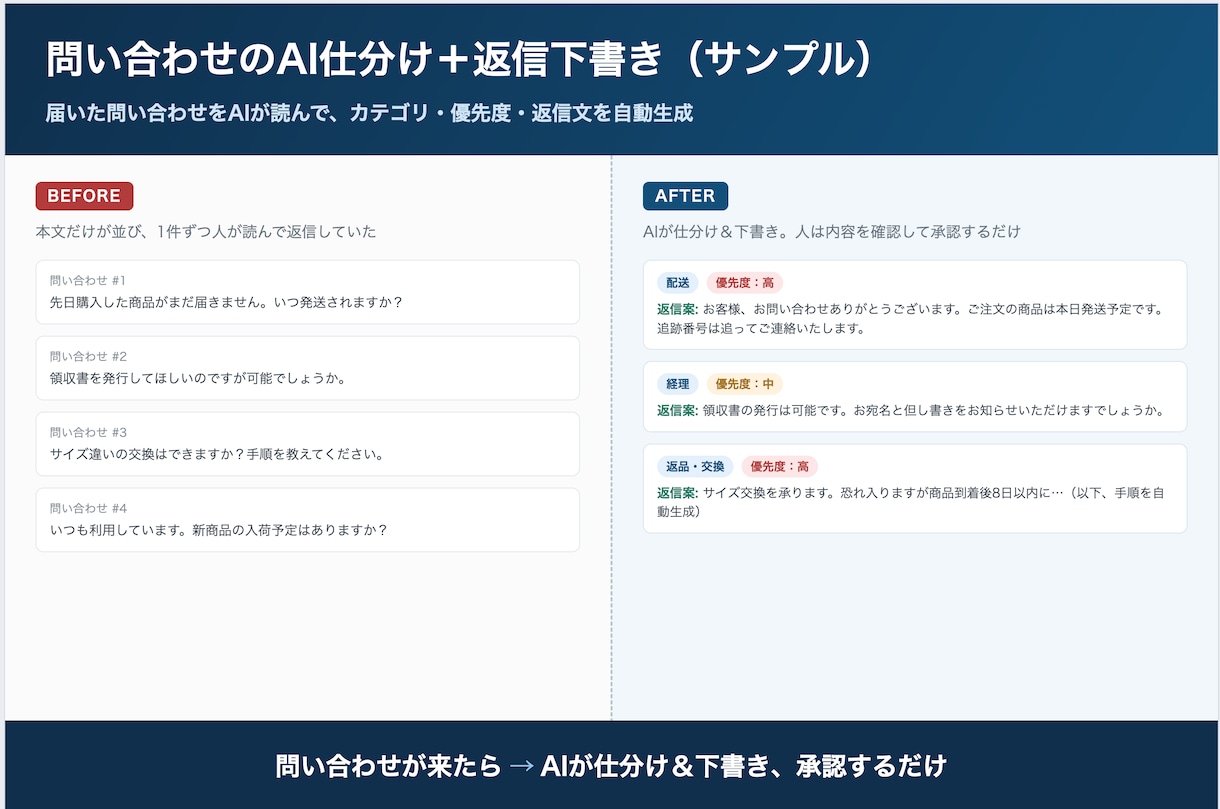Click 返信案 label in the size exchange reply

pos(677,493)
